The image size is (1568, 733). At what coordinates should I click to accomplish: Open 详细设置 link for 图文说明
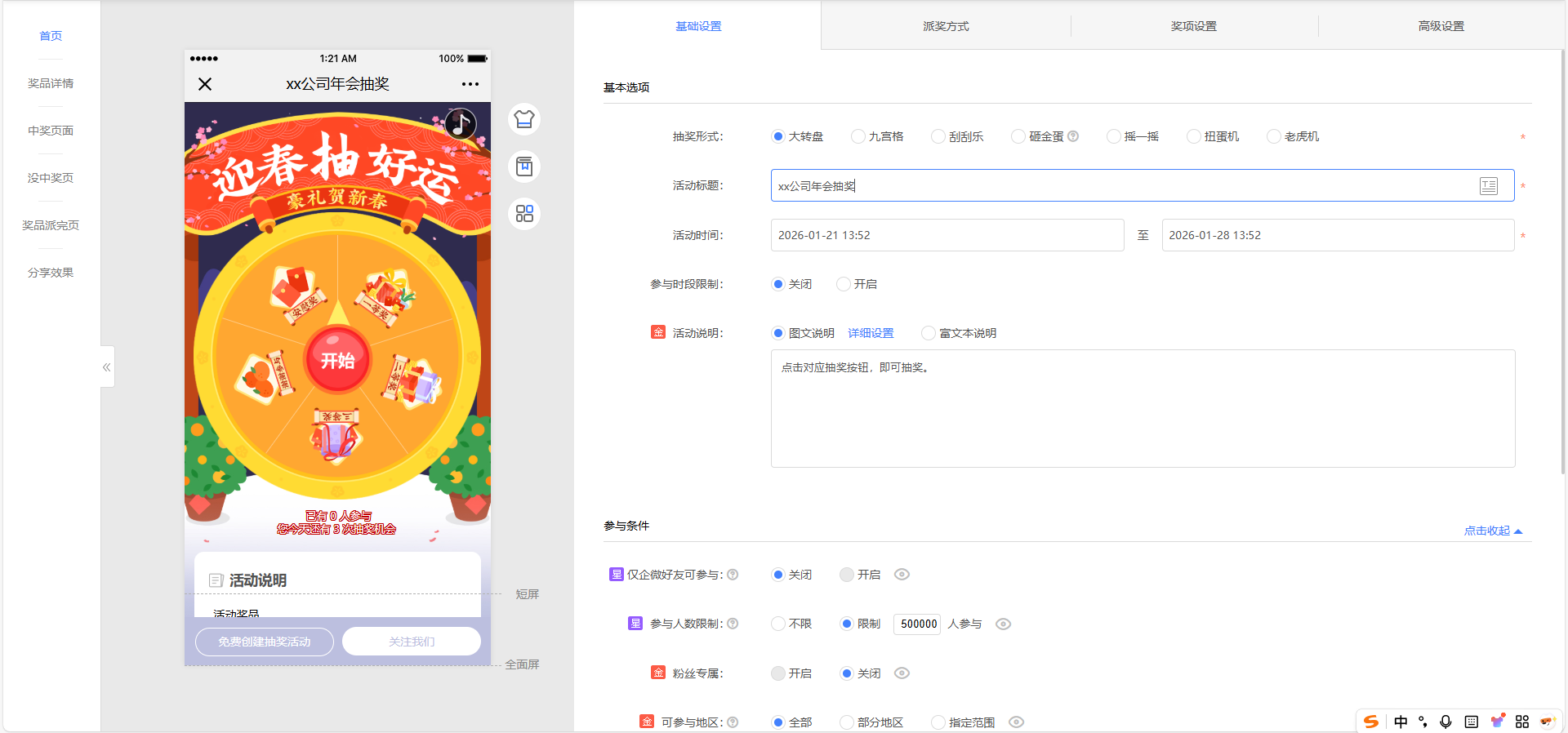tap(871, 333)
